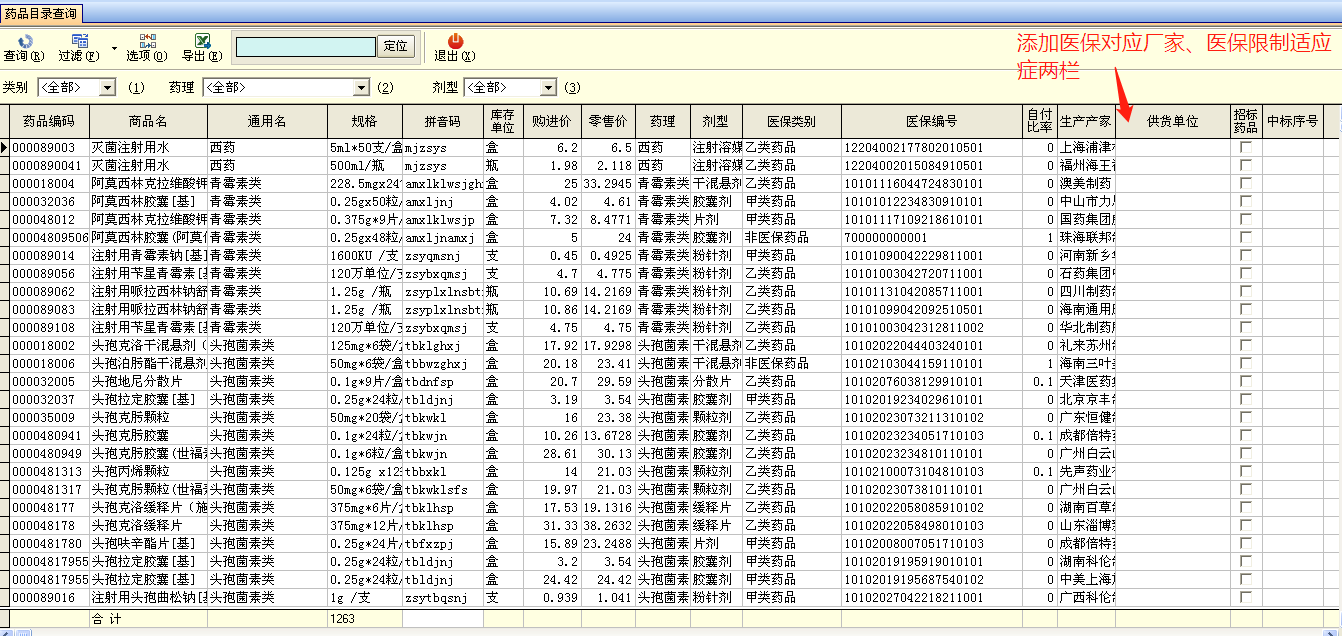The image size is (1342, 636).
Task: Tick 招标药品 checkbox for drug 000048012
Action: 1246,219
